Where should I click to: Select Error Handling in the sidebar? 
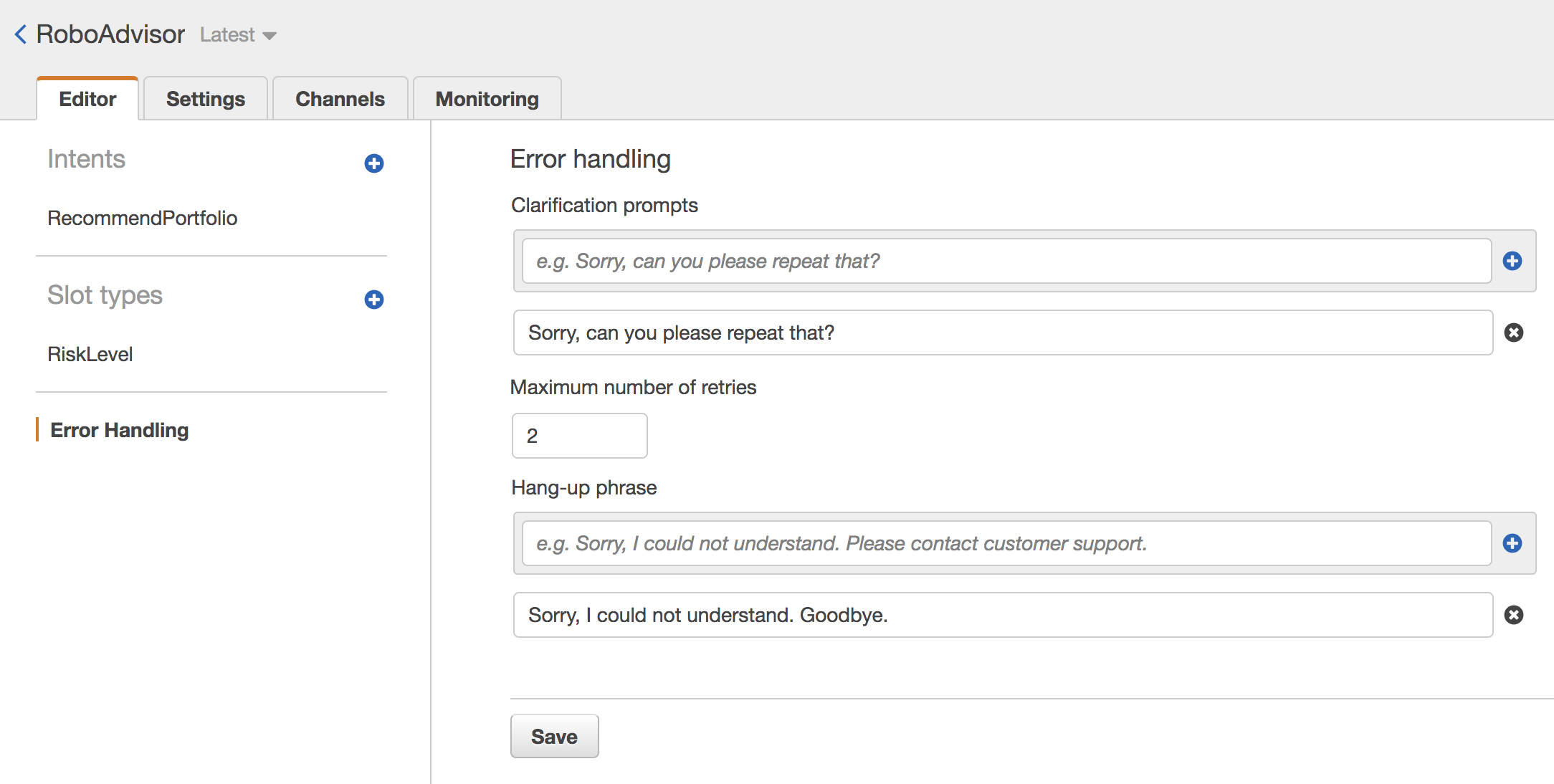click(x=119, y=430)
